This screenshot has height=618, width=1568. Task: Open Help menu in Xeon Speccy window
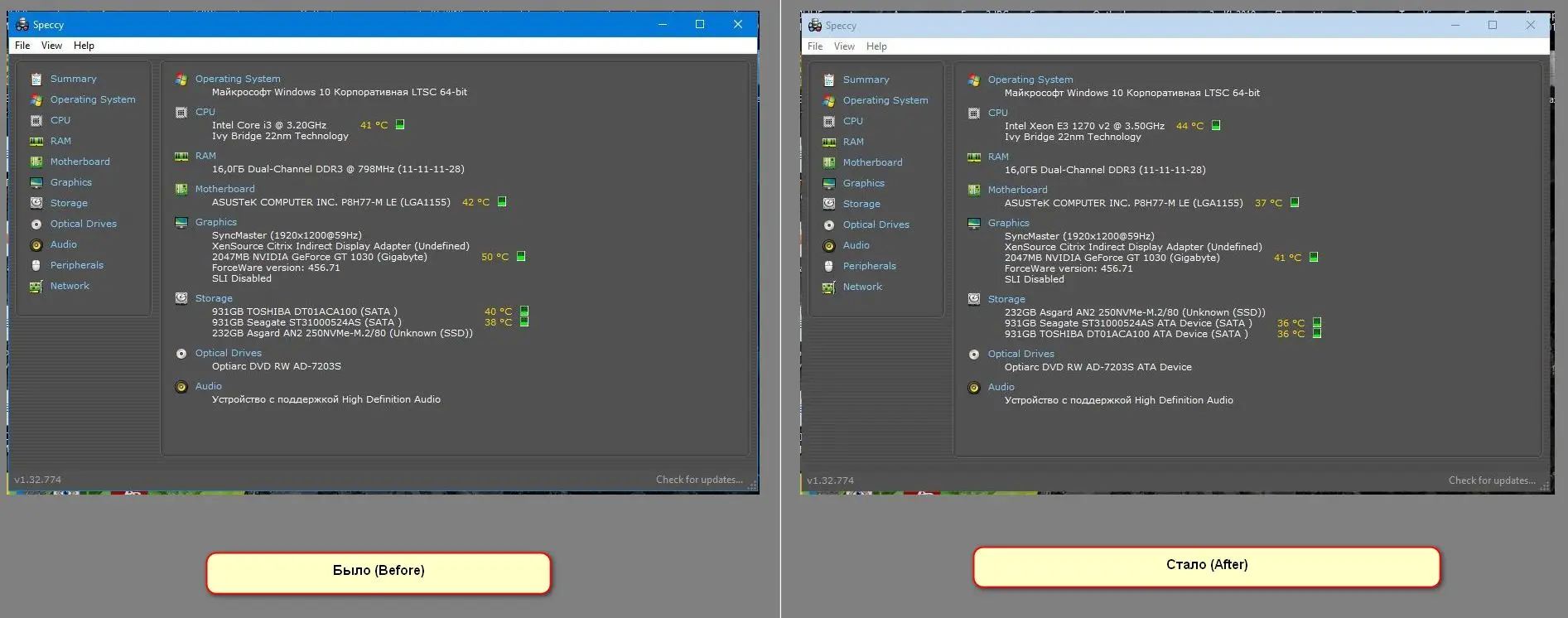pyautogui.click(x=876, y=46)
